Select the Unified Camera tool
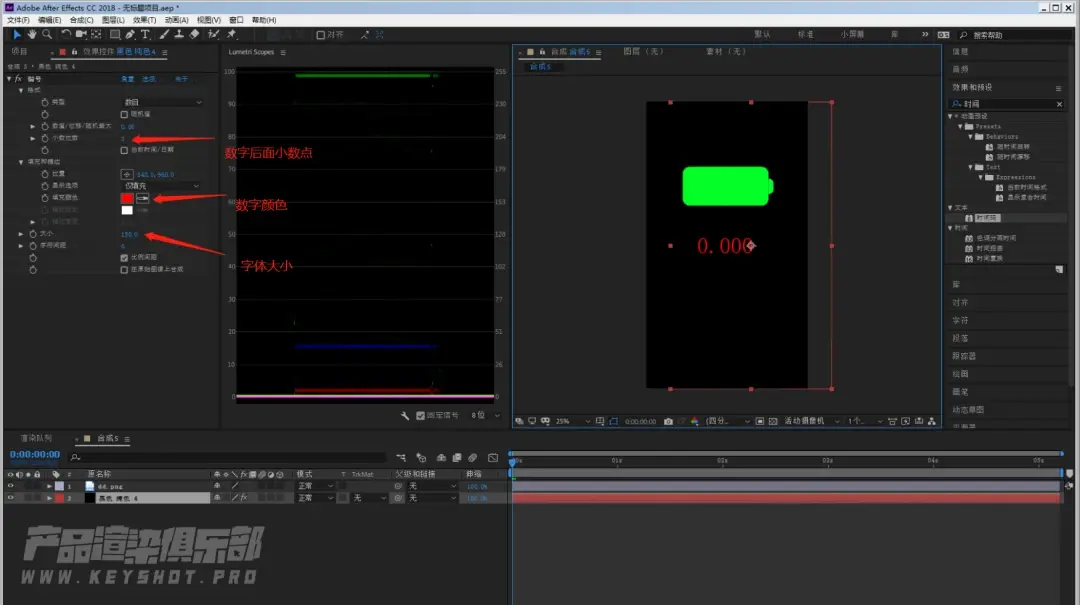This screenshot has height=605, width=1080. pos(81,34)
